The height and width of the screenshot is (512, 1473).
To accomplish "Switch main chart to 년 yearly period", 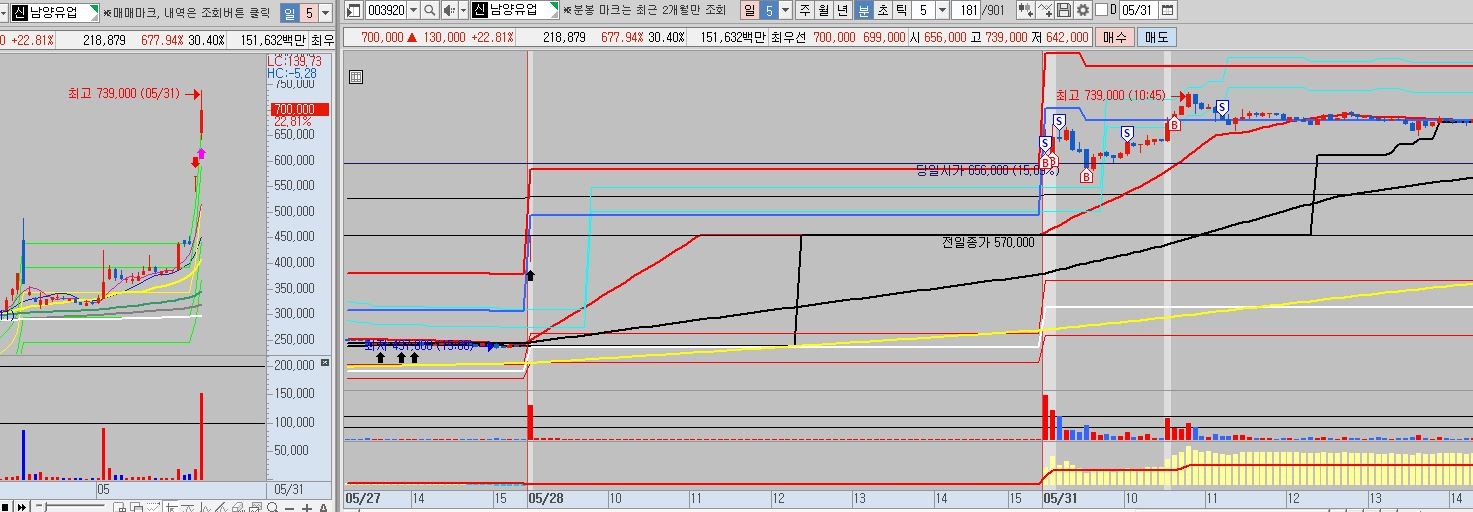I will pyautogui.click(x=844, y=10).
